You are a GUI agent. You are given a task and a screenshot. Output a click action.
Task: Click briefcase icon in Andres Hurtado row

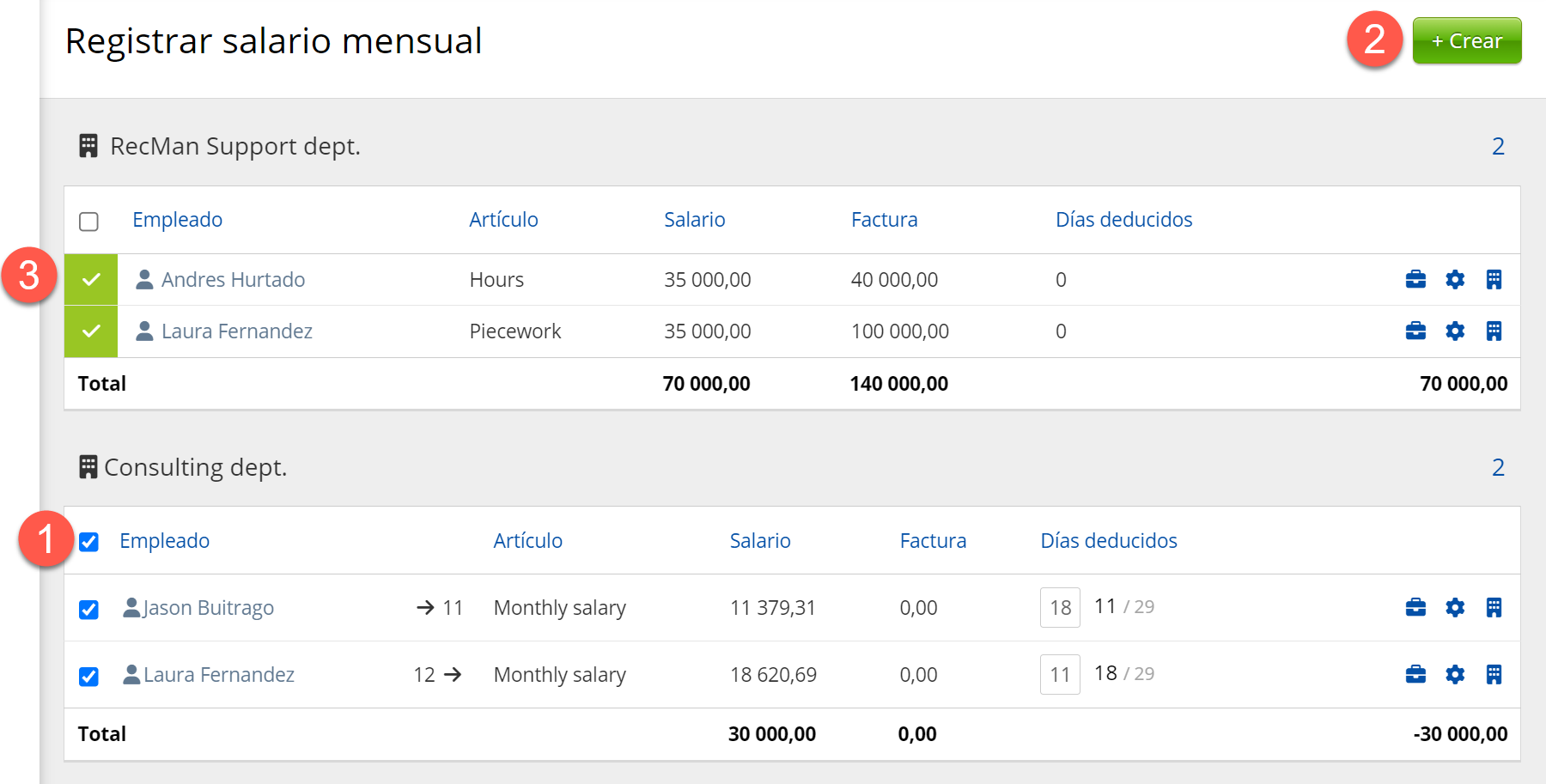pos(1415,280)
